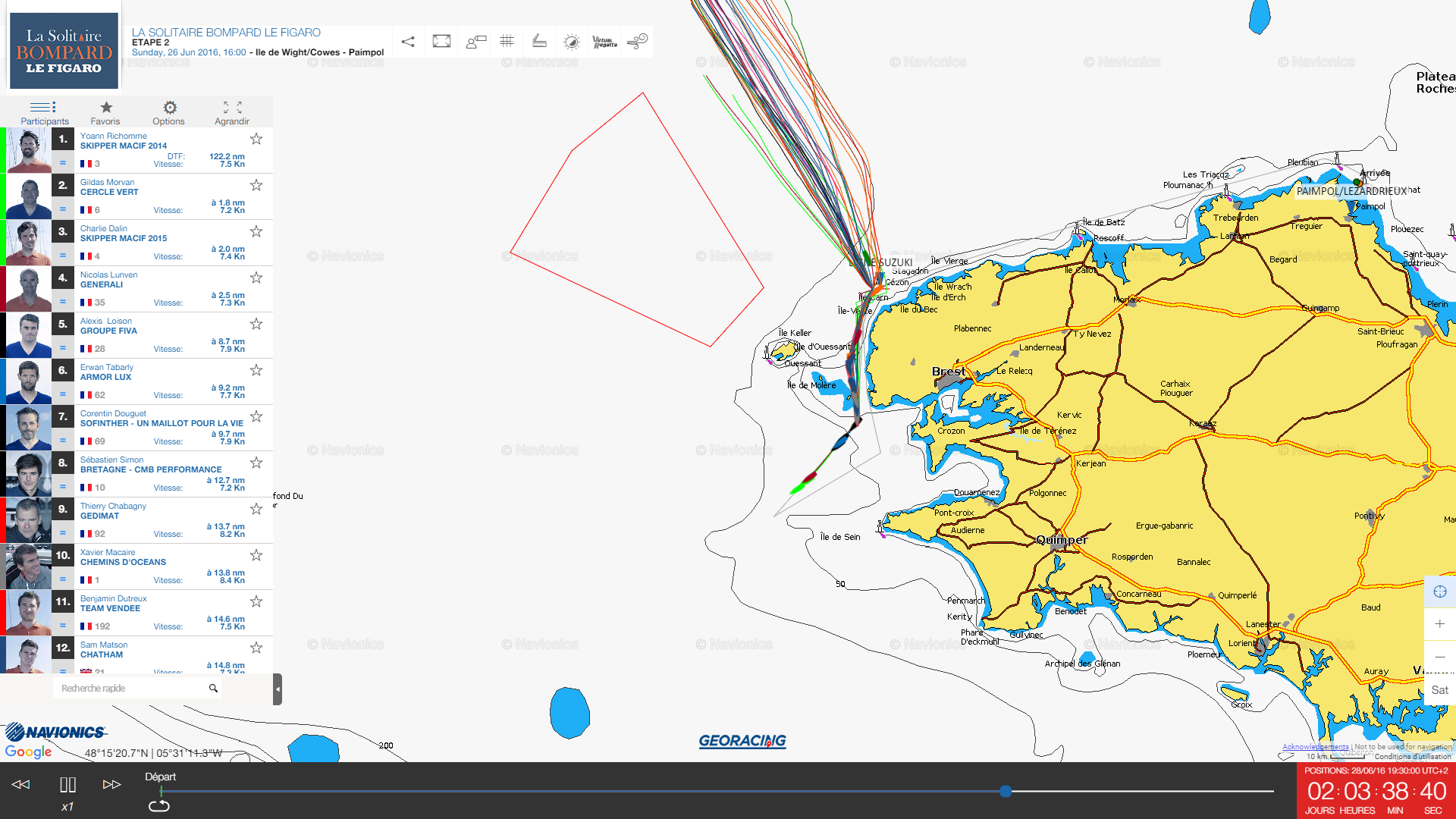This screenshot has height=819, width=1456.
Task: Switch the map to Sat view
Action: (x=1439, y=690)
